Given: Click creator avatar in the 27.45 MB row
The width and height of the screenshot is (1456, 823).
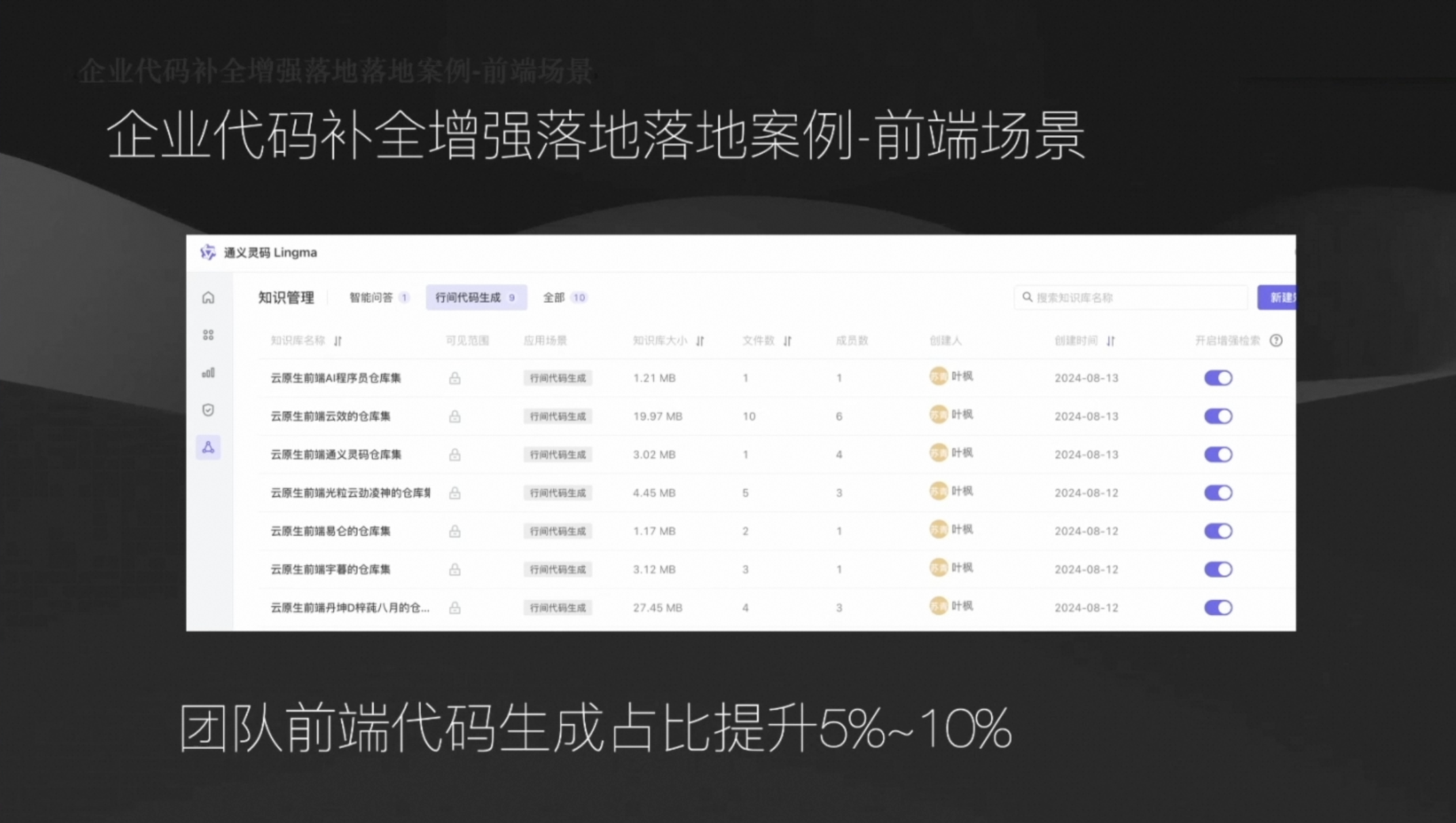Looking at the screenshot, I should pyautogui.click(x=938, y=606).
